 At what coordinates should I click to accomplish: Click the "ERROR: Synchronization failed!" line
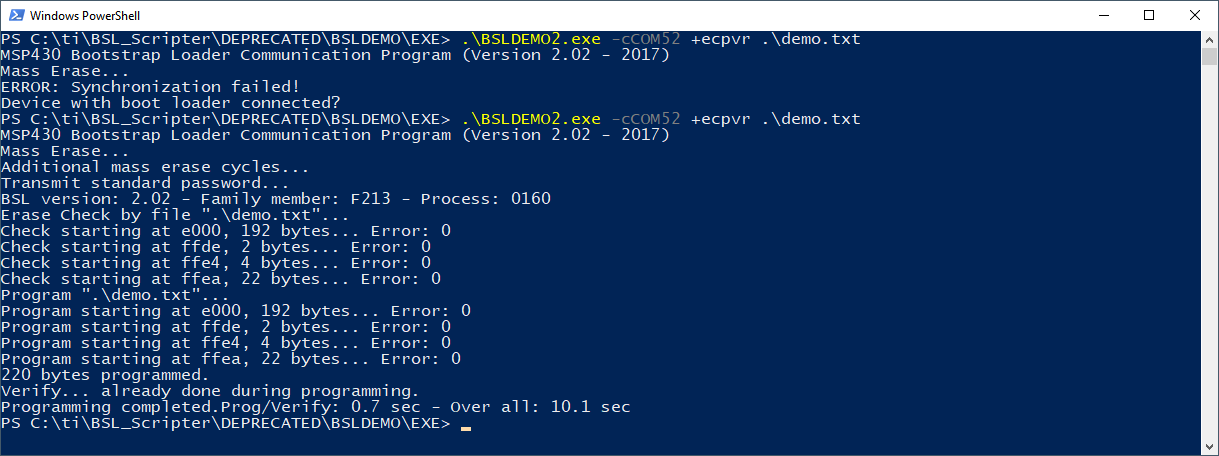150,87
